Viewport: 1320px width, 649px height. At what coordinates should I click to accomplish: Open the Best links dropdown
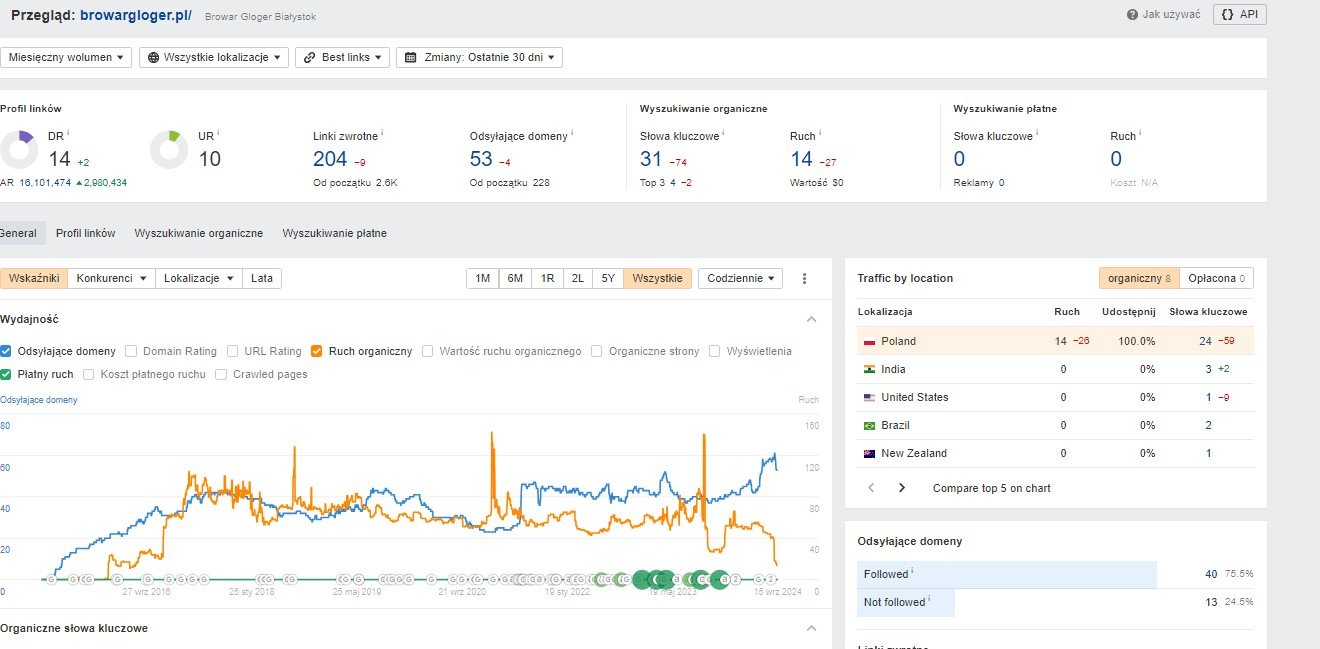(342, 58)
